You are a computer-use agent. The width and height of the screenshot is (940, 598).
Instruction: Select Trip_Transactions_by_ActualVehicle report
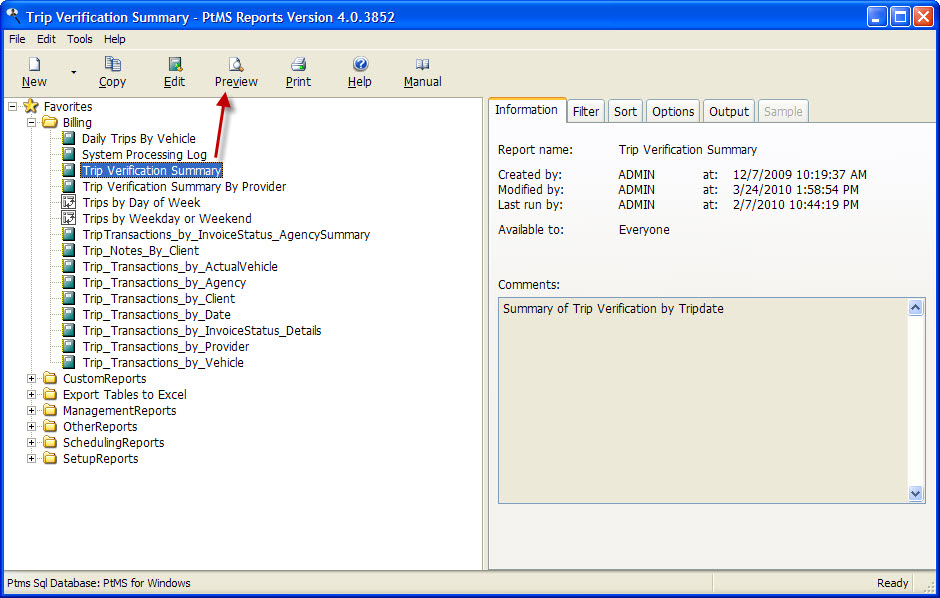(x=180, y=267)
